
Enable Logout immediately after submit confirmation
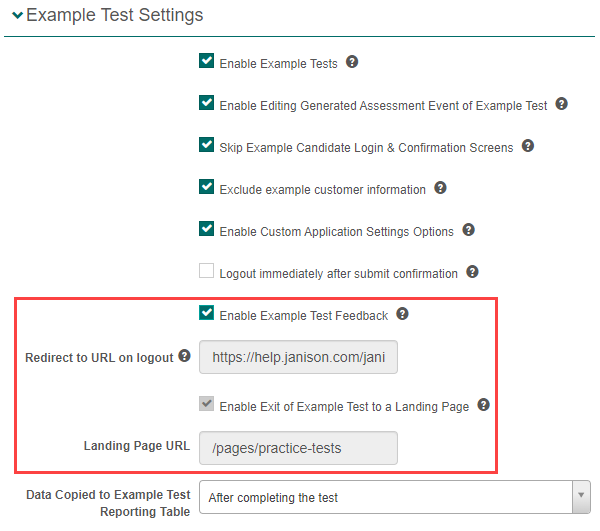coord(207,271)
